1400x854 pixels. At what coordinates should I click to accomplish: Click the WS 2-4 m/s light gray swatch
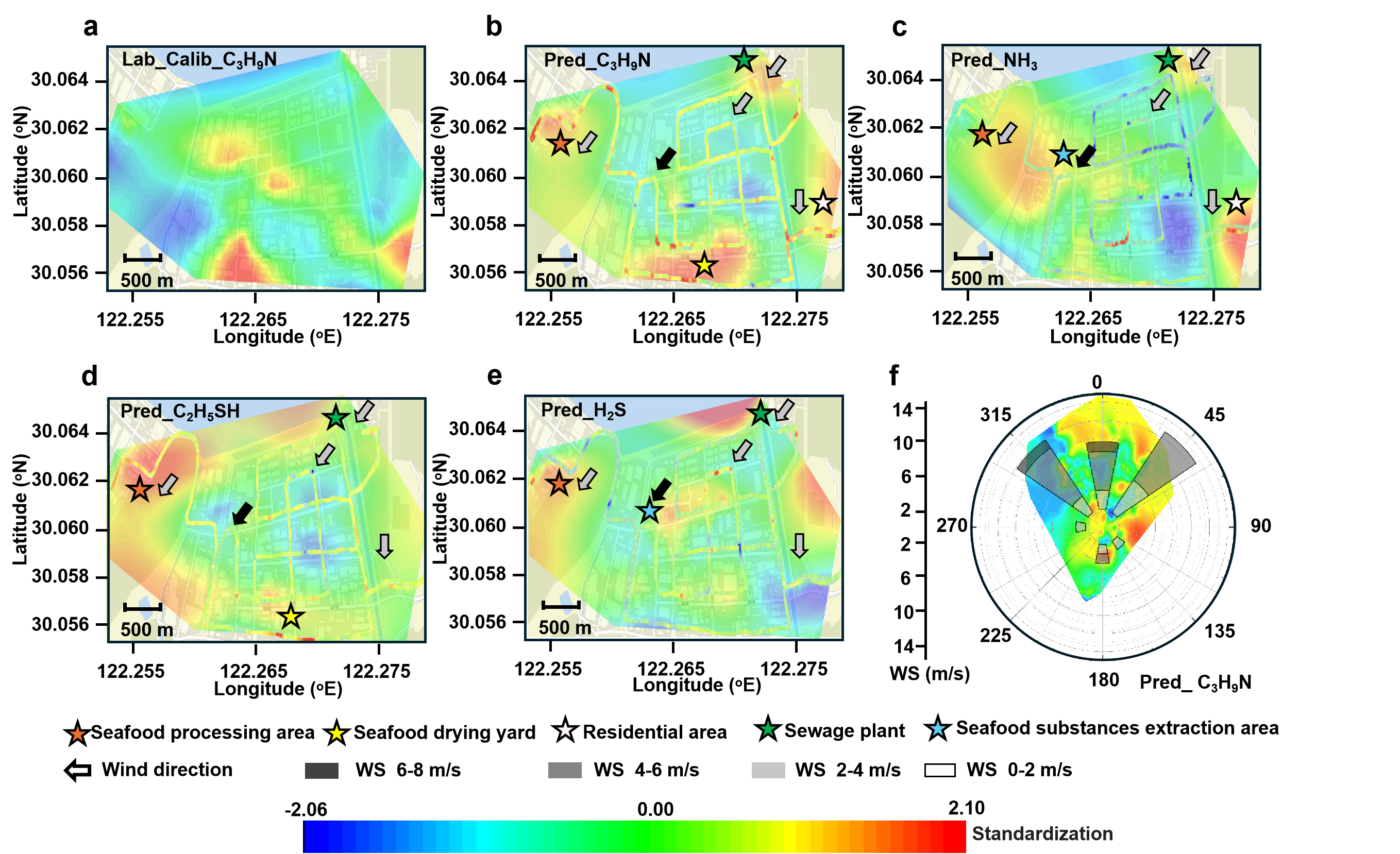pyautogui.click(x=768, y=770)
